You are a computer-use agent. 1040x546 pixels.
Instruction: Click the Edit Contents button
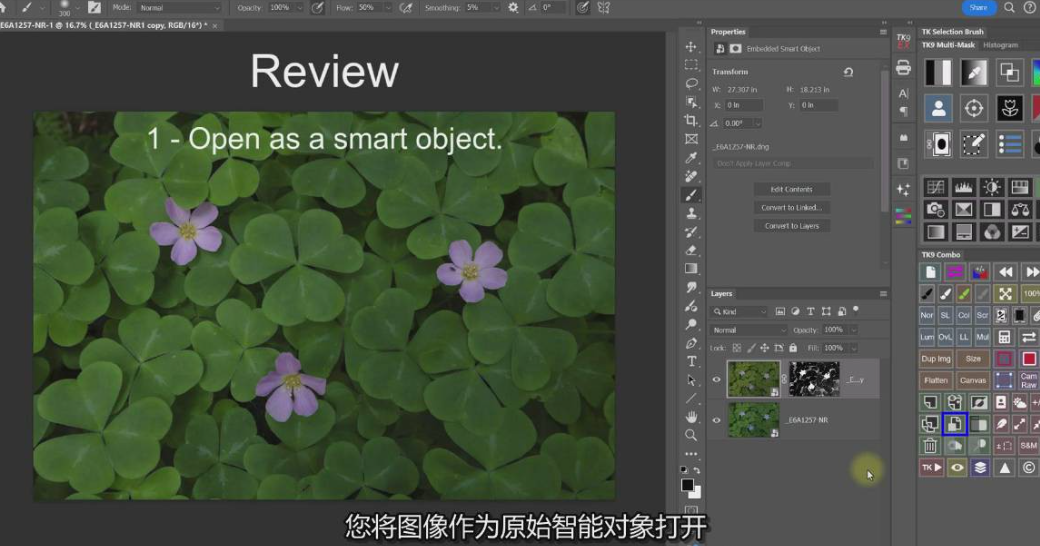[x=791, y=189]
